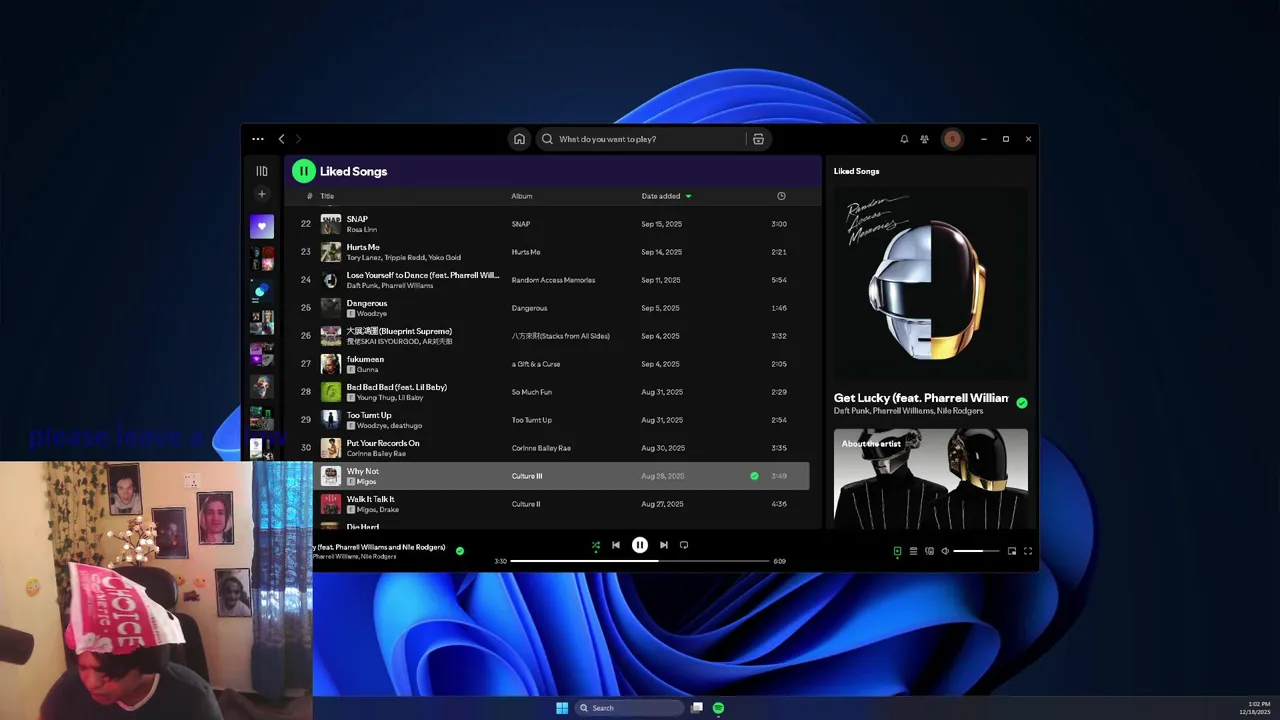Go forward with the right arrow
The height and width of the screenshot is (720, 1280).
click(298, 139)
